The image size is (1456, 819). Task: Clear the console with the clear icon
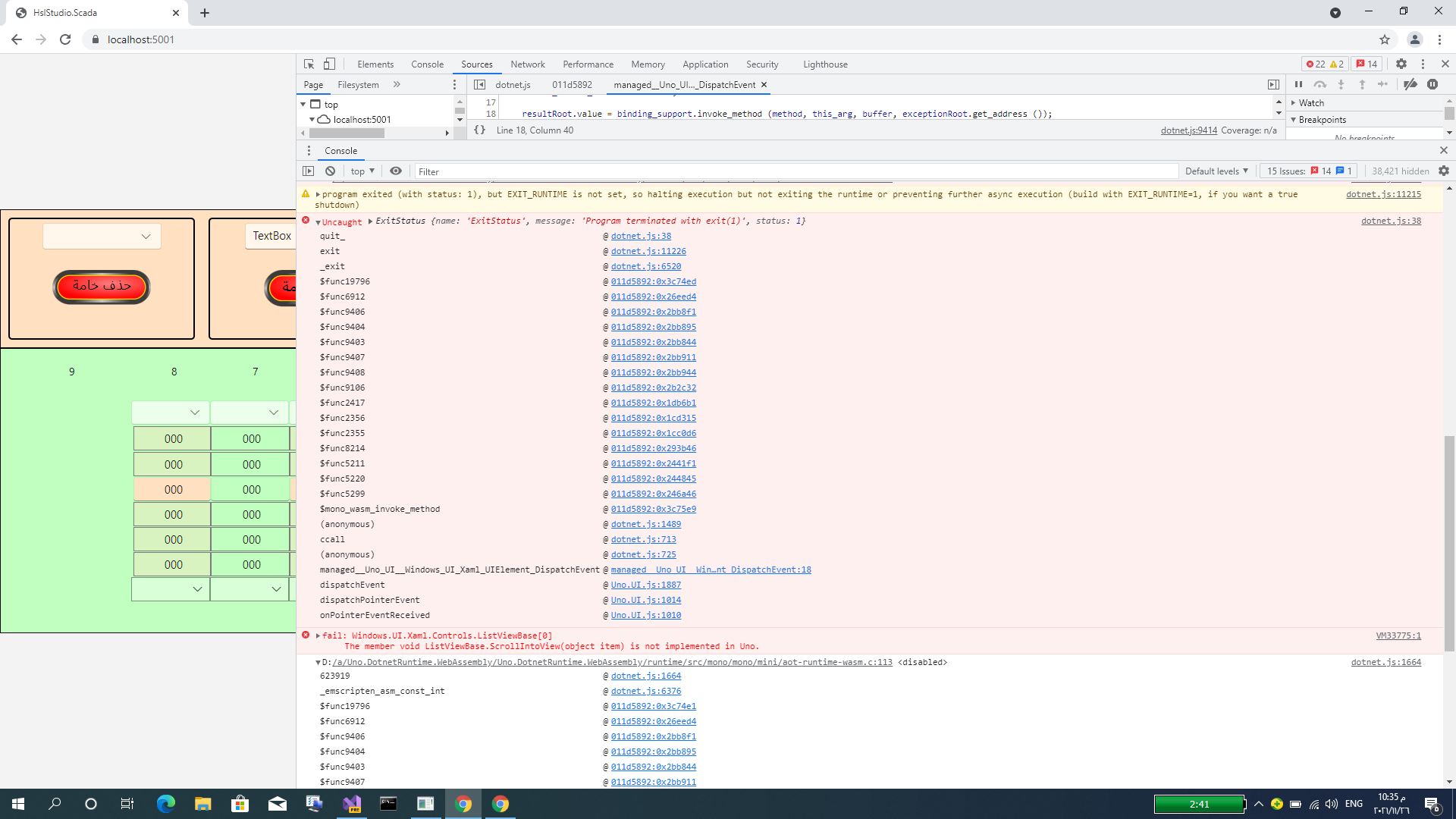click(x=330, y=171)
